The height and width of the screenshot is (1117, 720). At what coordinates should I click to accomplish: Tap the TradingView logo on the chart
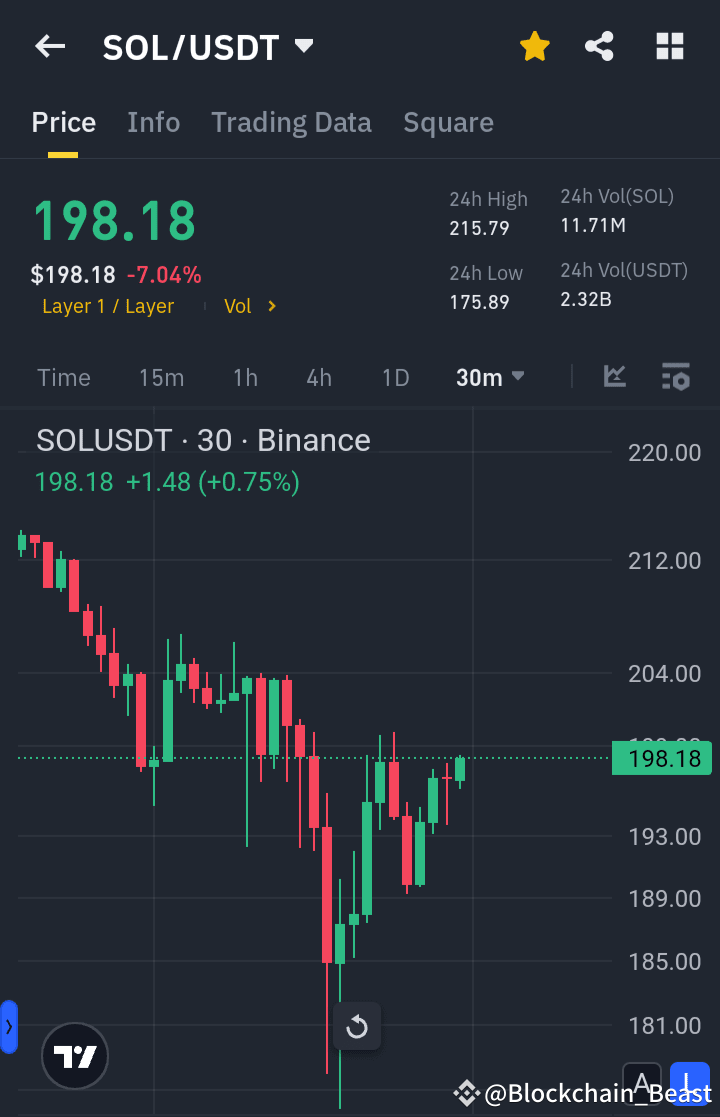click(74, 1056)
